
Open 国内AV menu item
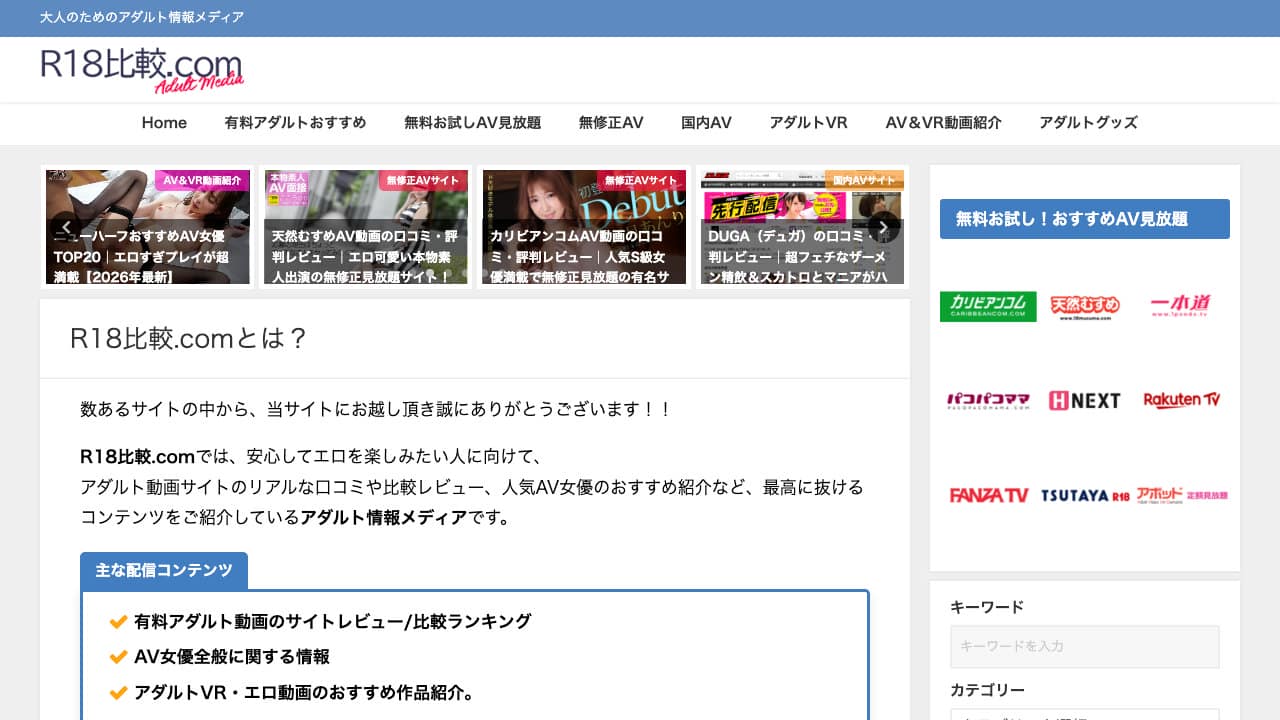point(706,123)
